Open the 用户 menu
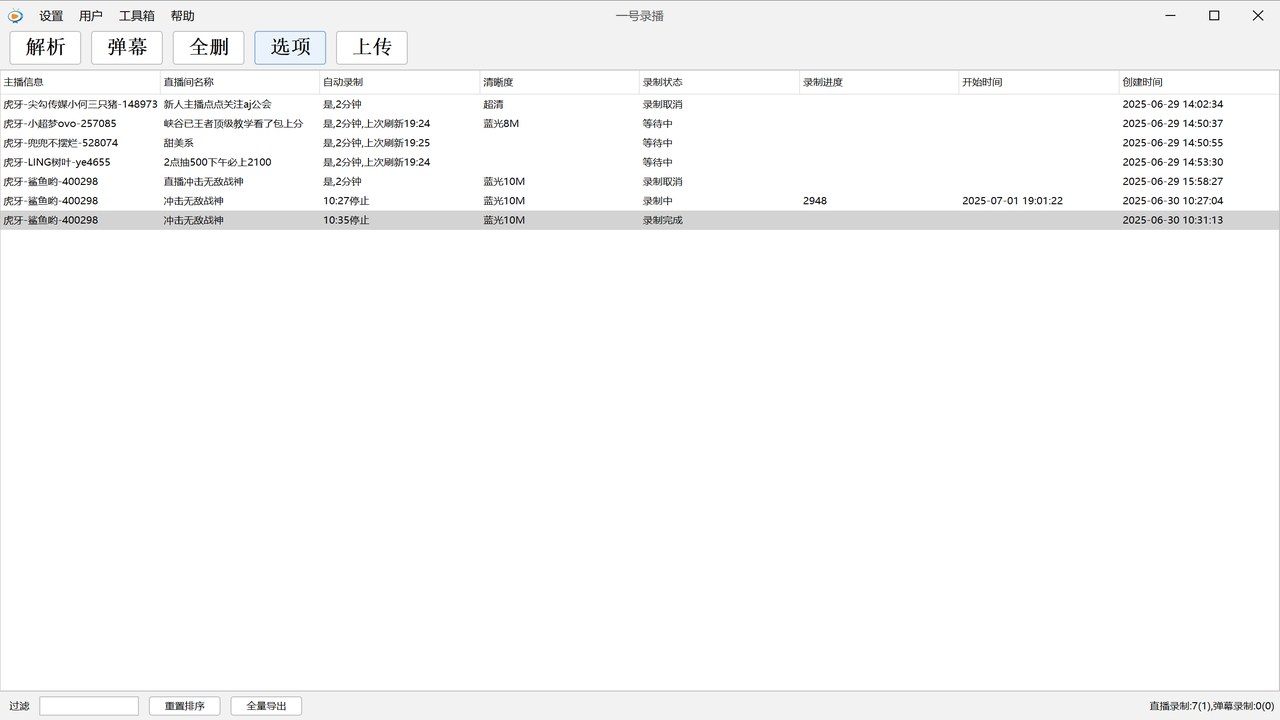This screenshot has width=1280, height=720. click(x=91, y=16)
